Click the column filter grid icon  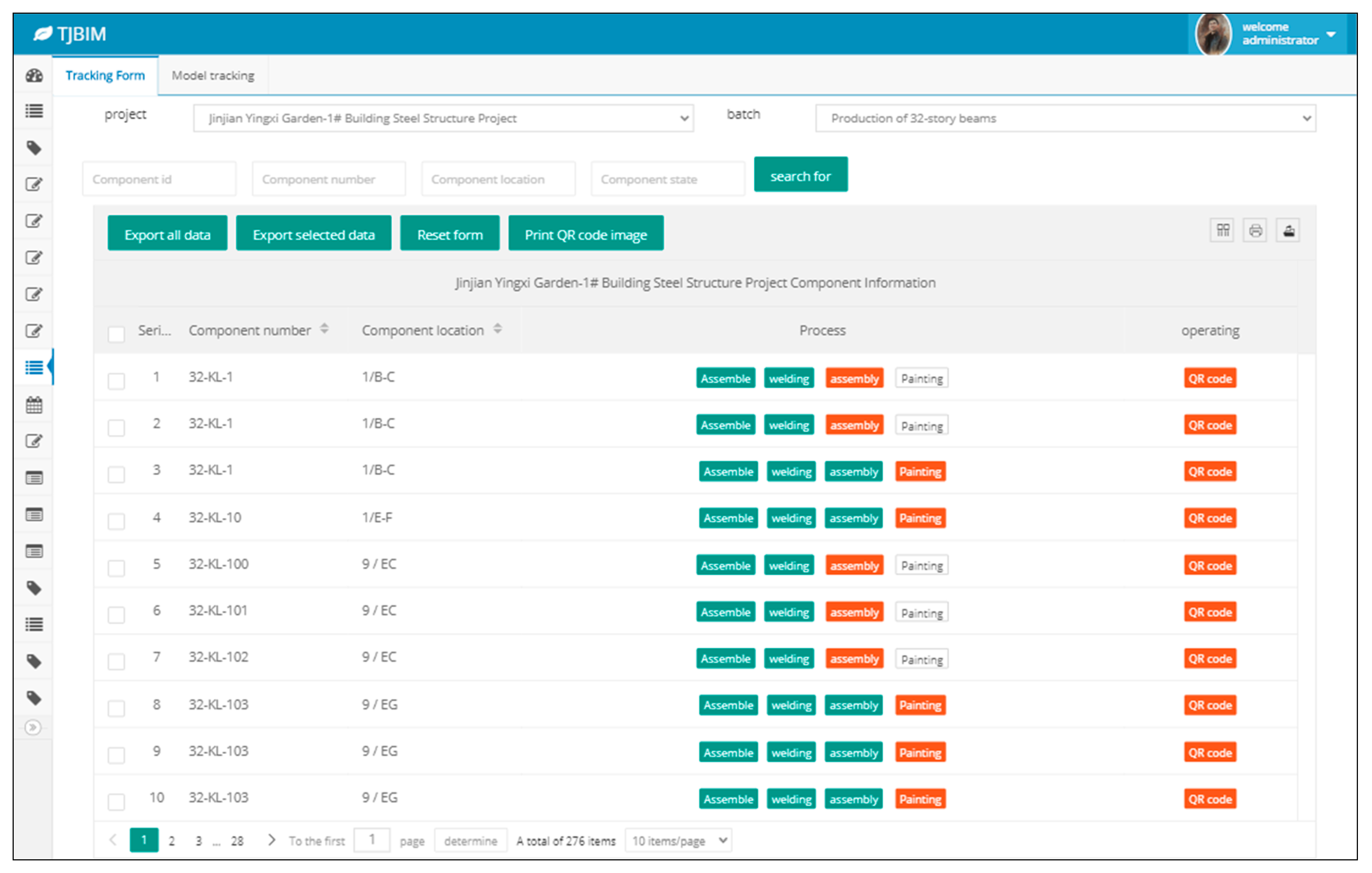[x=1222, y=231]
